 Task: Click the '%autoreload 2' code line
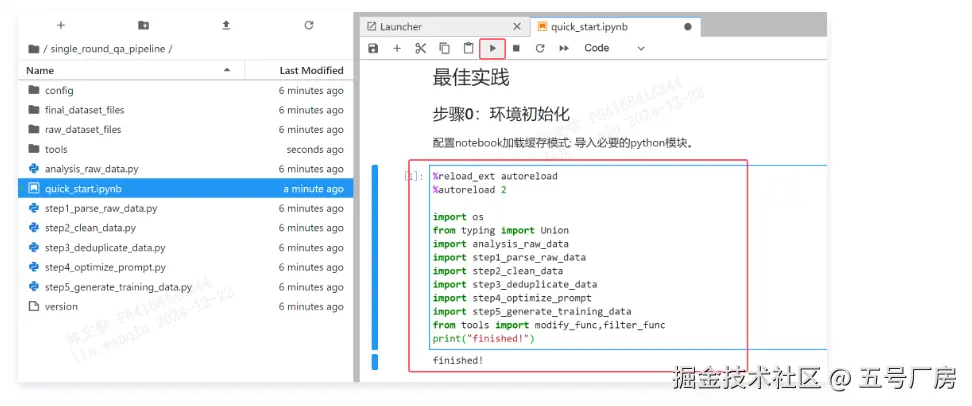[469, 190]
